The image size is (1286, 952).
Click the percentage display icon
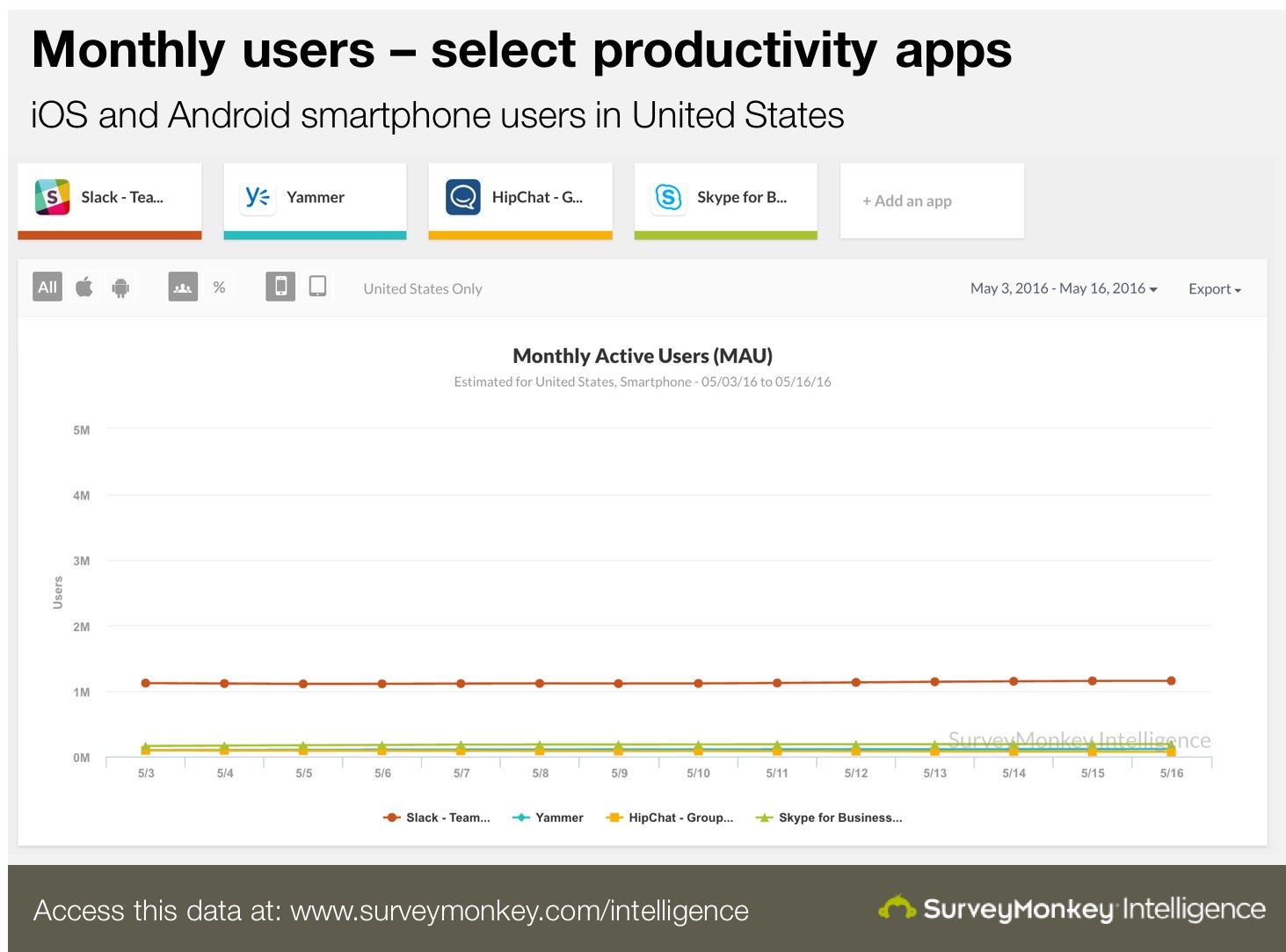(x=220, y=287)
